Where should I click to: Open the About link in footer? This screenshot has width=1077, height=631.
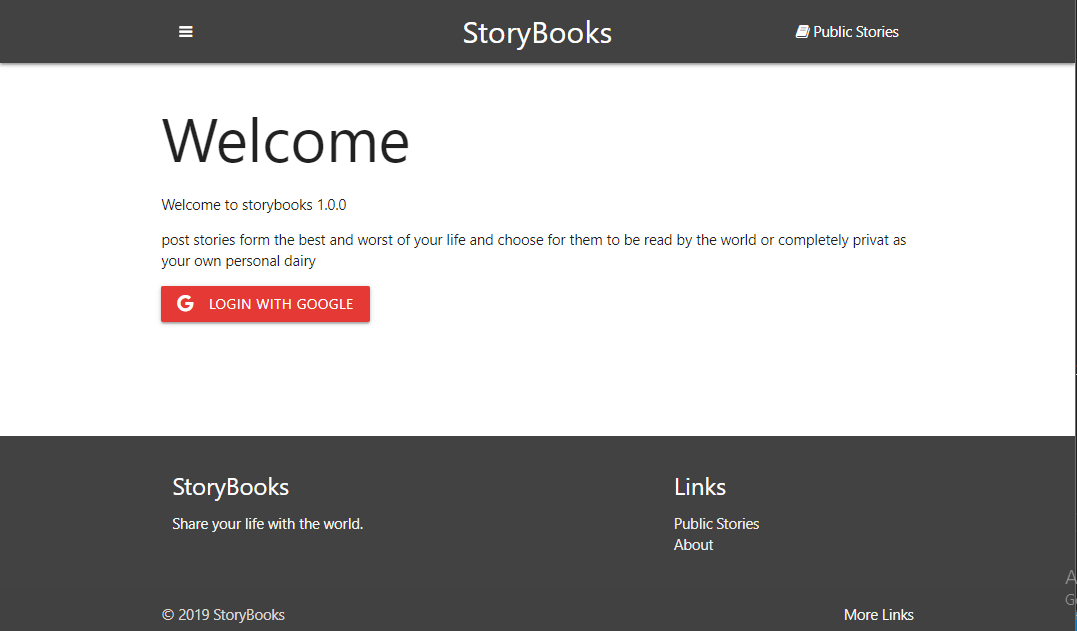[x=693, y=545]
